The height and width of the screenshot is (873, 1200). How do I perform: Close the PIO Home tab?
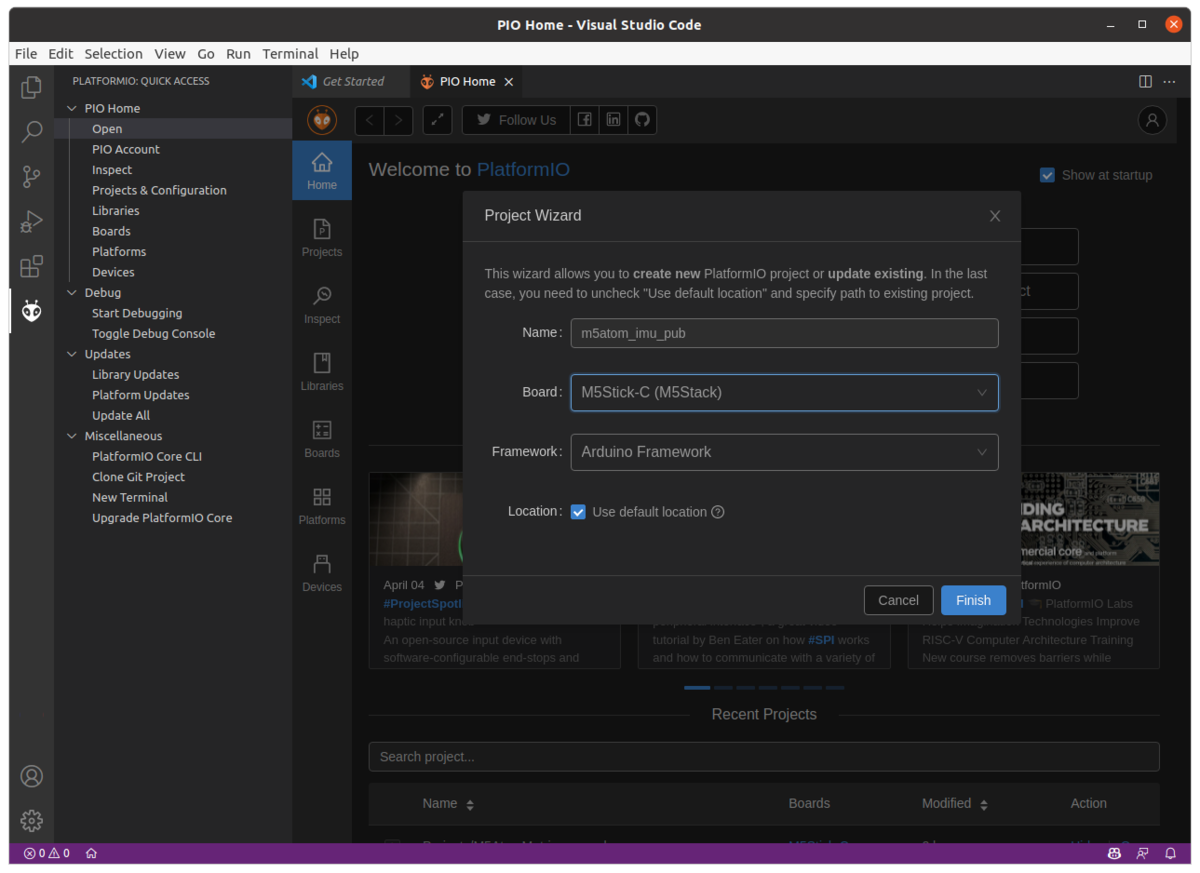(508, 82)
